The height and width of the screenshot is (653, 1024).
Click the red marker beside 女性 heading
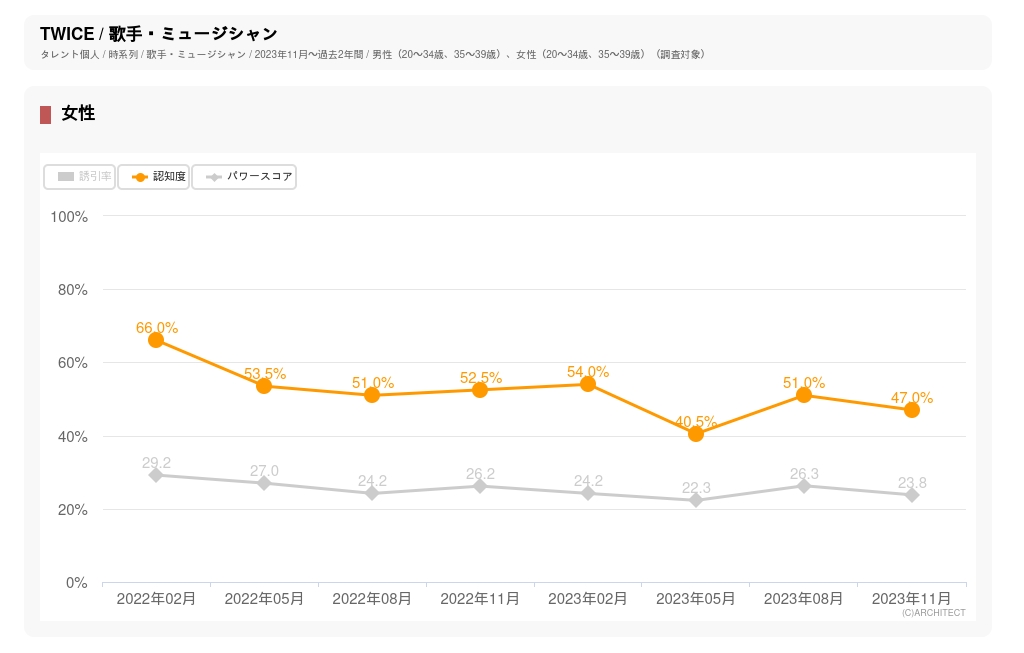[46, 115]
